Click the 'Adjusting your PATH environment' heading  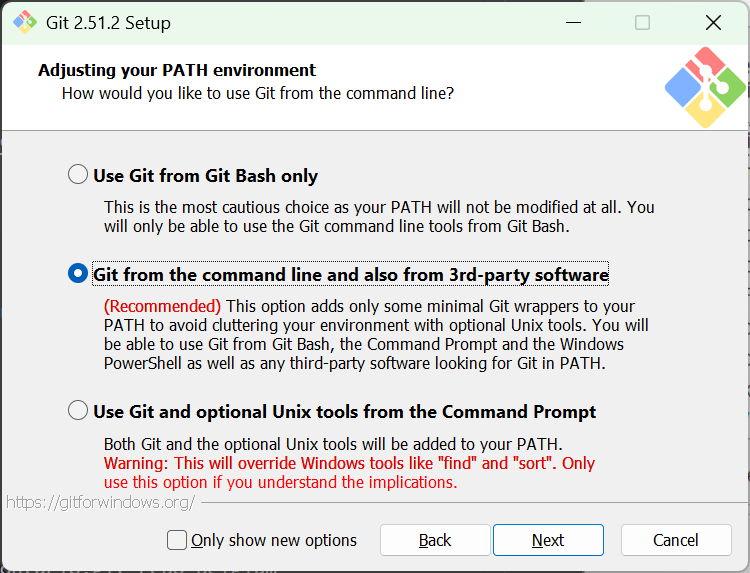[x=177, y=70]
